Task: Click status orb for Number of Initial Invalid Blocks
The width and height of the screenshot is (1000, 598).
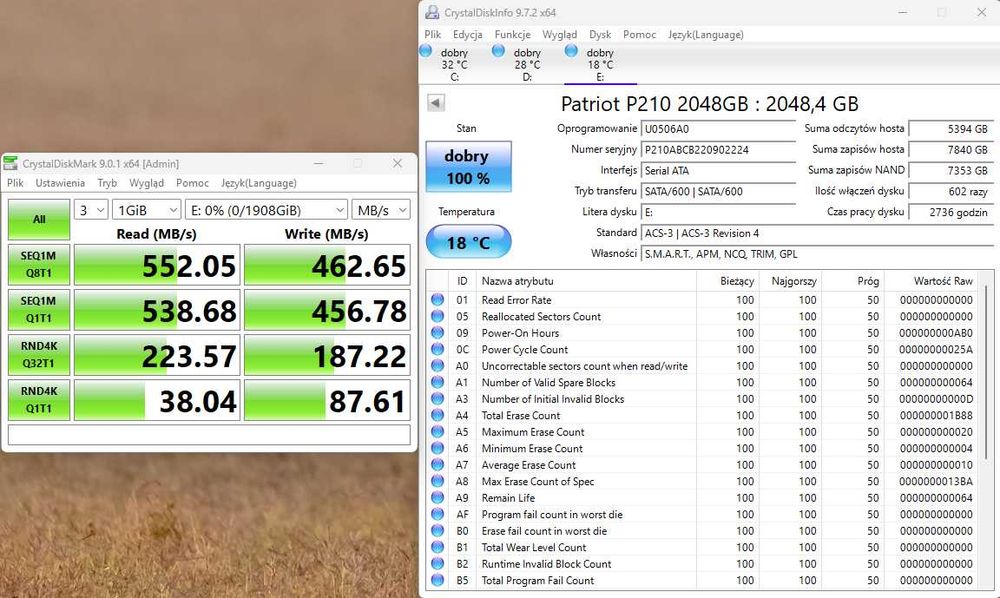Action: pyautogui.click(x=438, y=399)
